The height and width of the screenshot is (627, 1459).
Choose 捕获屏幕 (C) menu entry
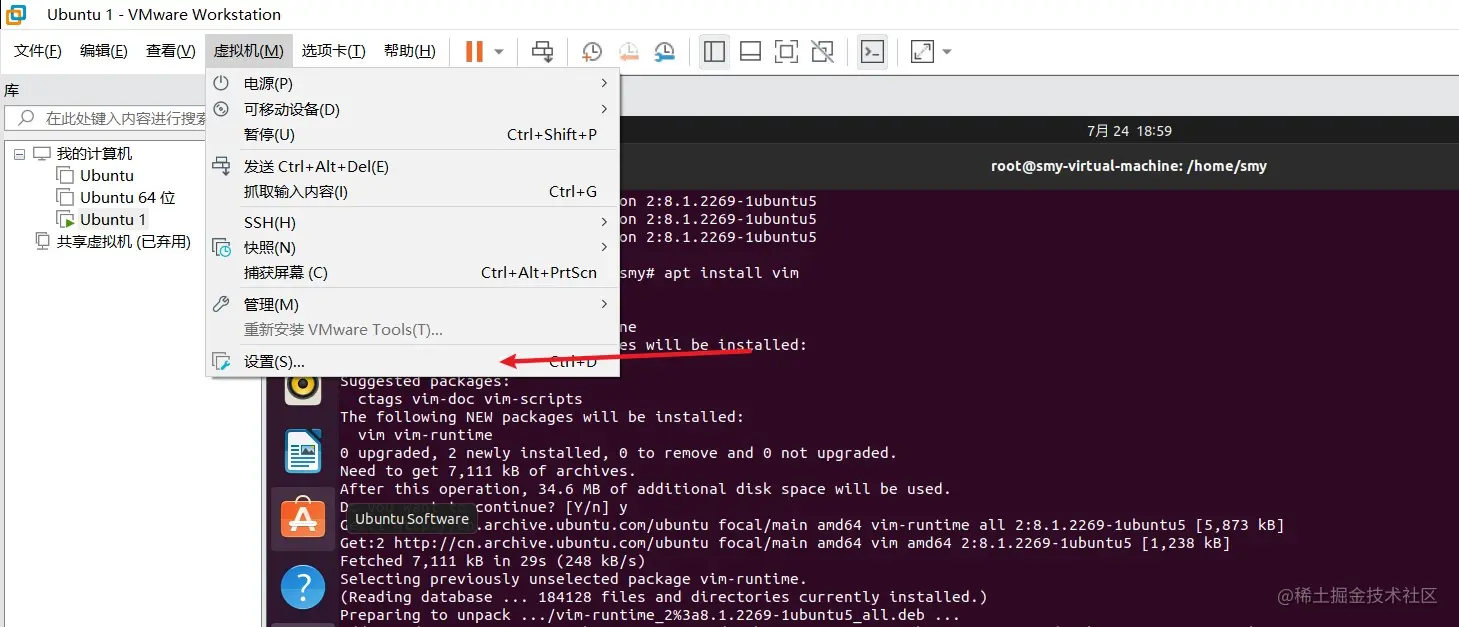pos(413,272)
